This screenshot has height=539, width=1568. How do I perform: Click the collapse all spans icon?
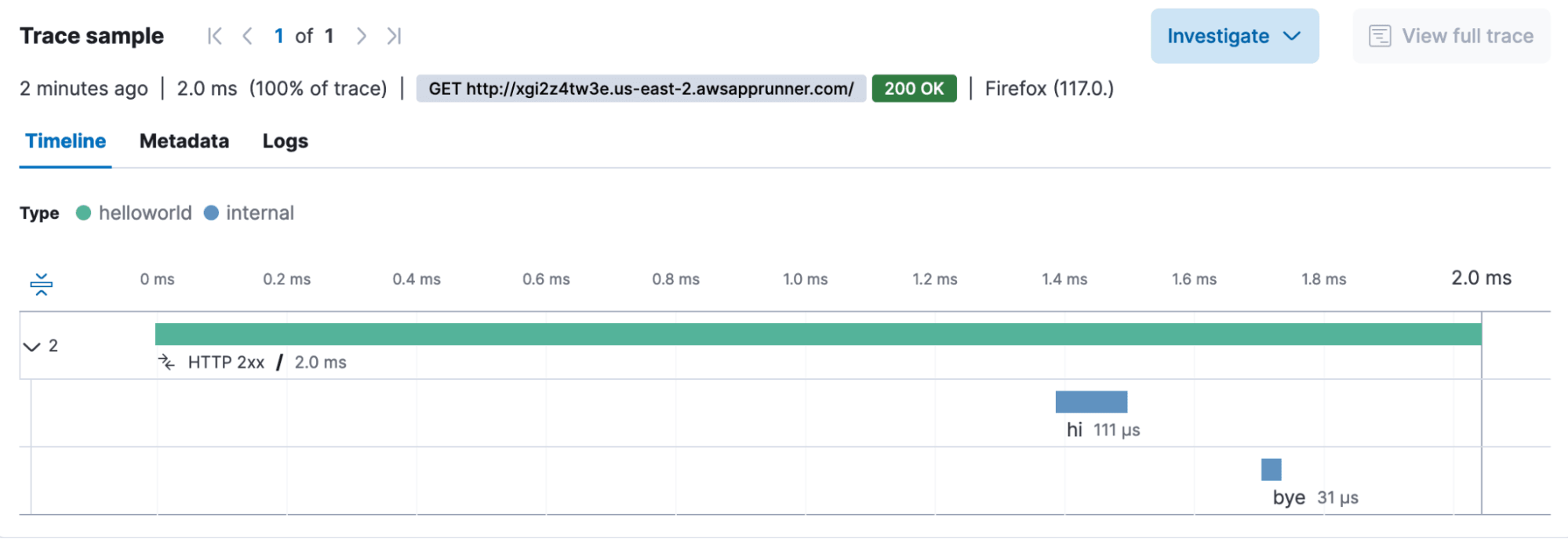coord(41,284)
